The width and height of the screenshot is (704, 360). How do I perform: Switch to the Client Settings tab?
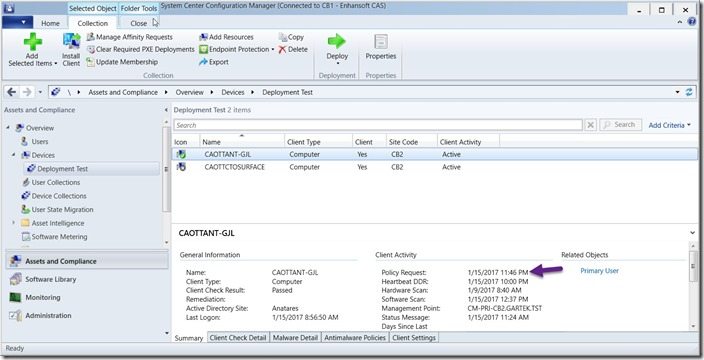click(414, 338)
